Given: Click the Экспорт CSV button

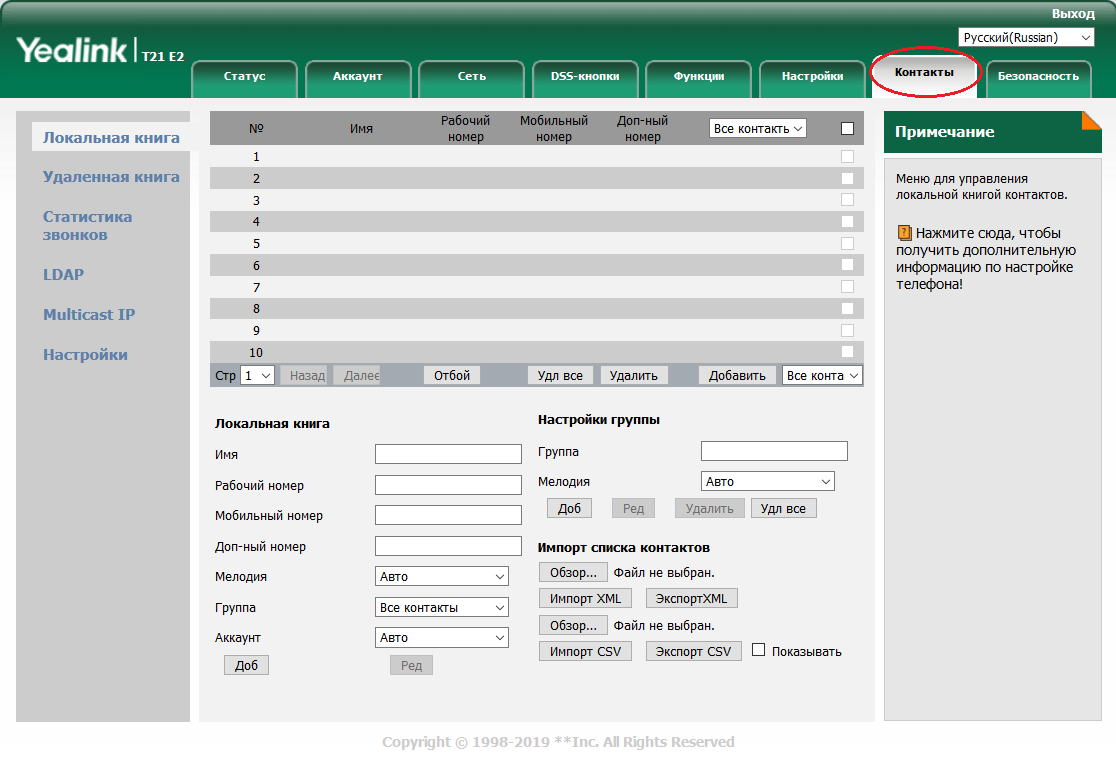Looking at the screenshot, I should coord(693,651).
